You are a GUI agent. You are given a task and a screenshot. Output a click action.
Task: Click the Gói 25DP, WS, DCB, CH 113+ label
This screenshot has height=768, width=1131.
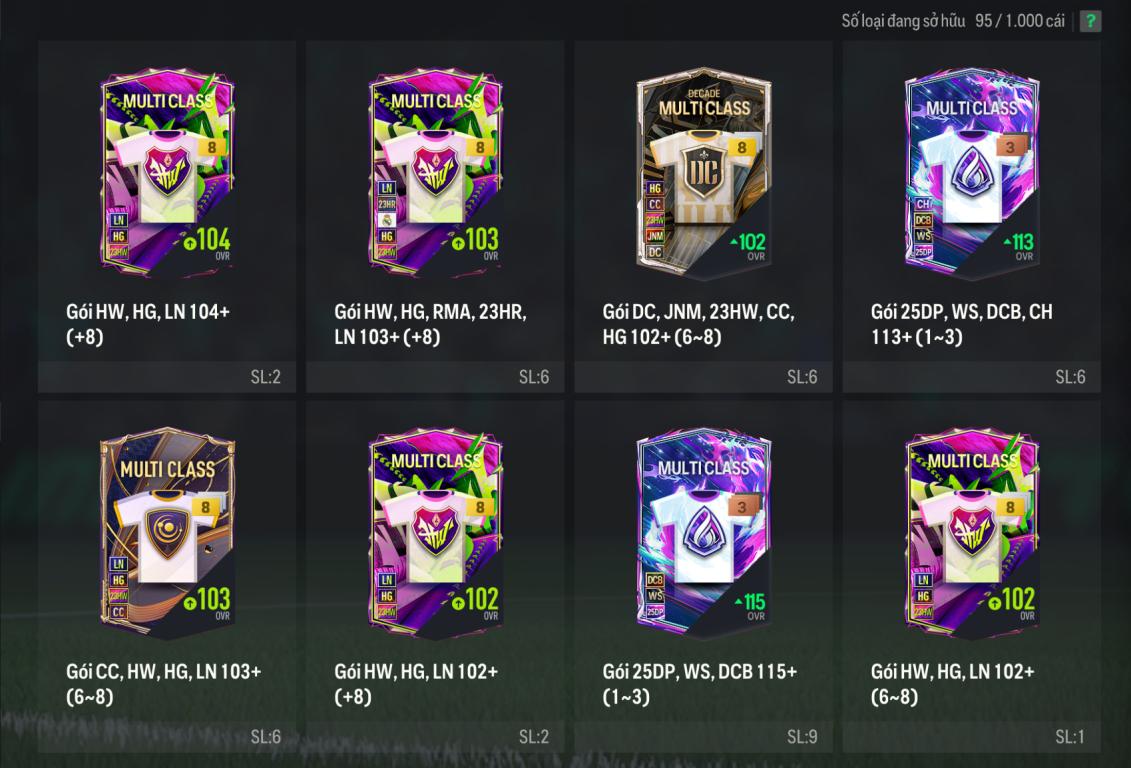point(961,325)
